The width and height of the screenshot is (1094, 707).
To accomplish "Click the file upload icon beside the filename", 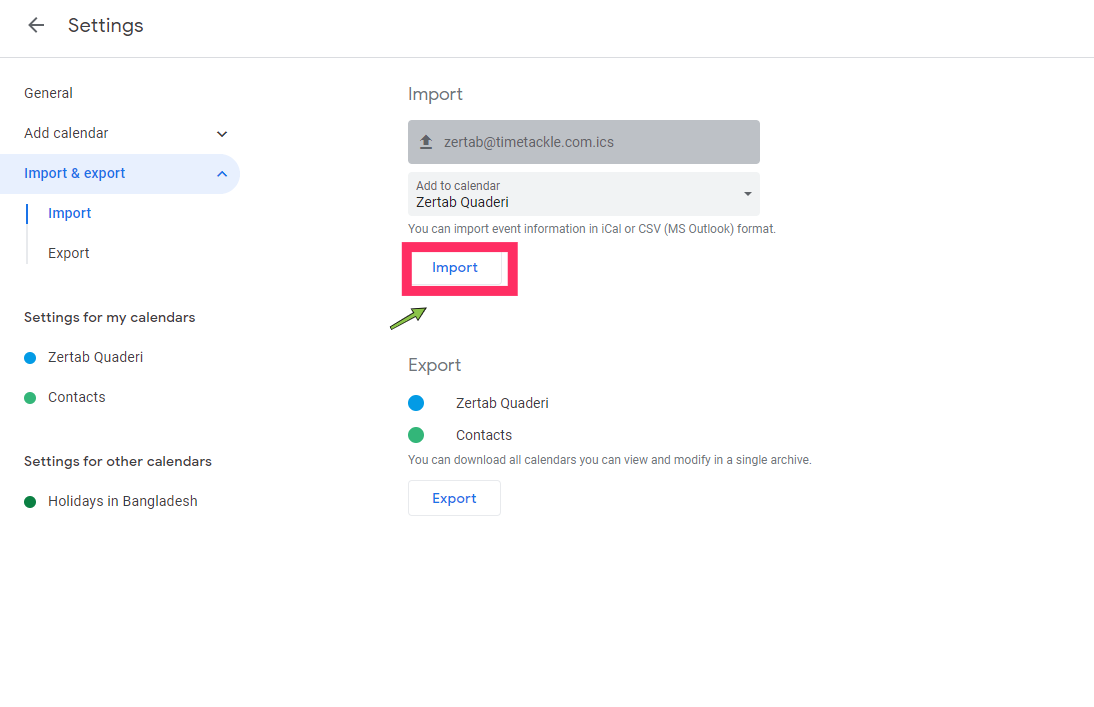I will click(x=424, y=141).
